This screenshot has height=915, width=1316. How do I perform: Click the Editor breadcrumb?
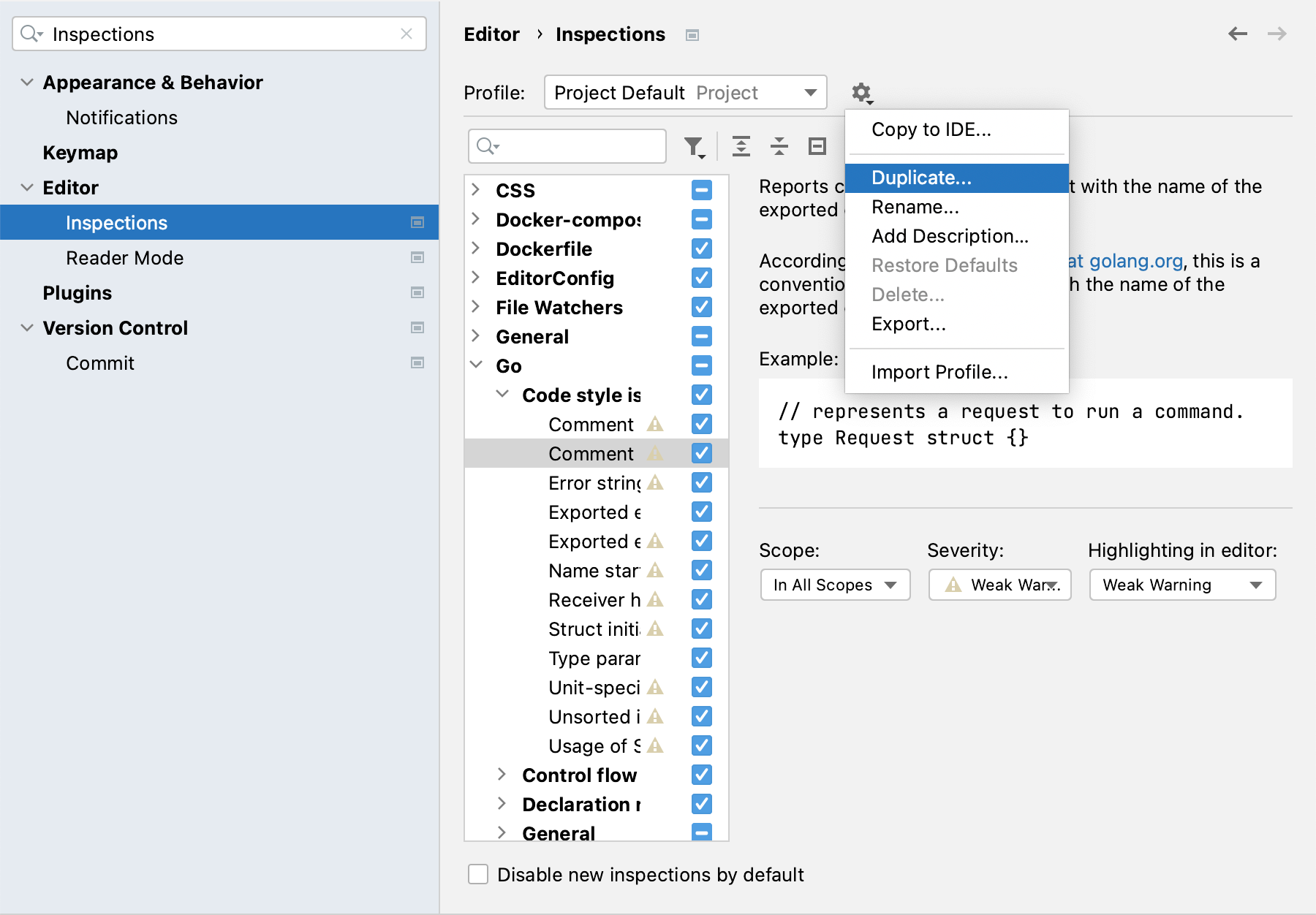point(491,34)
